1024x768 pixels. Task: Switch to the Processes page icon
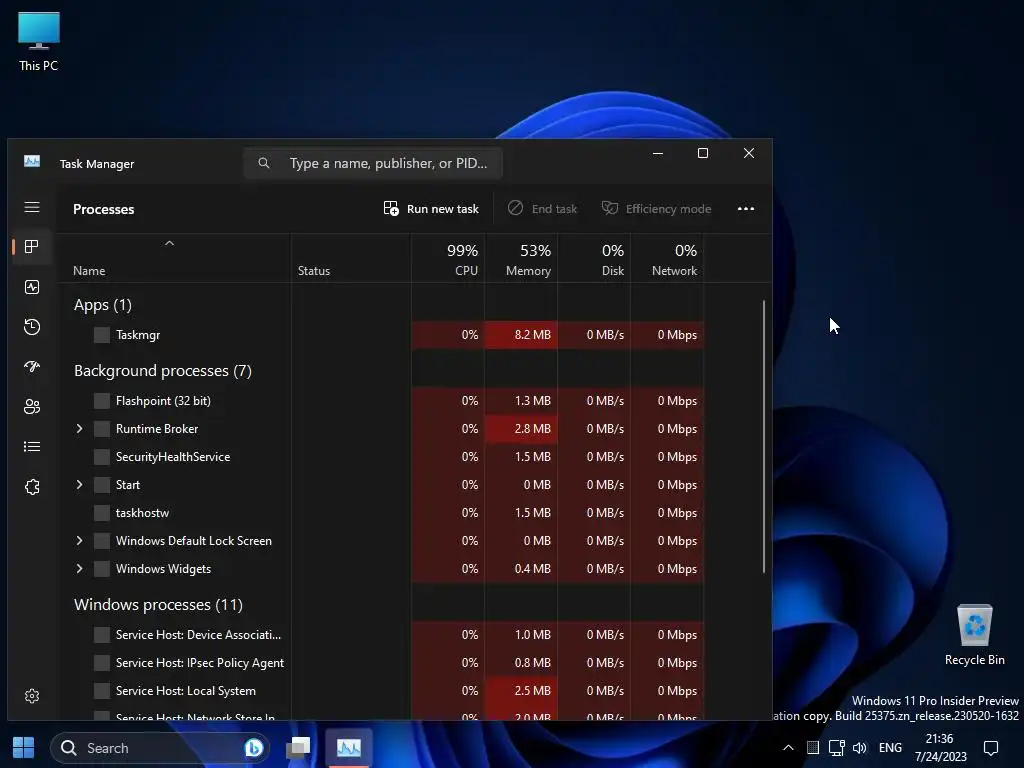tap(32, 247)
